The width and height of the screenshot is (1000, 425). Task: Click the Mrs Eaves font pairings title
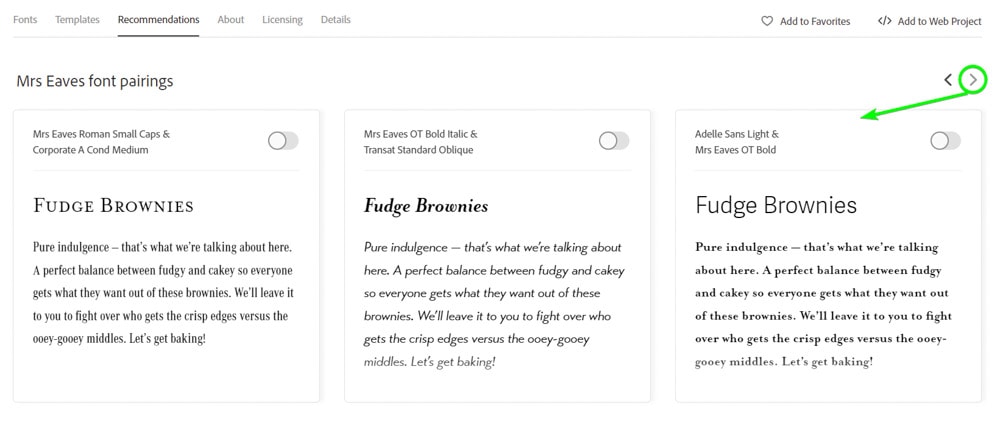pyautogui.click(x=95, y=81)
